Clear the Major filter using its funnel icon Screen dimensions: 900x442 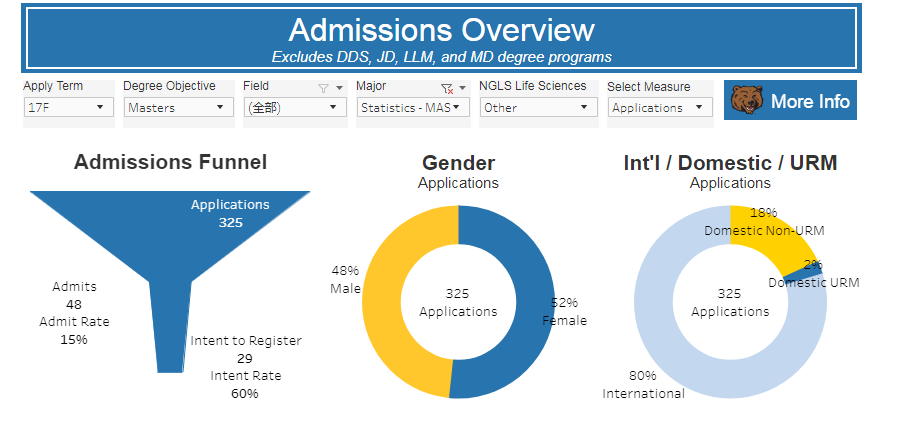[447, 88]
